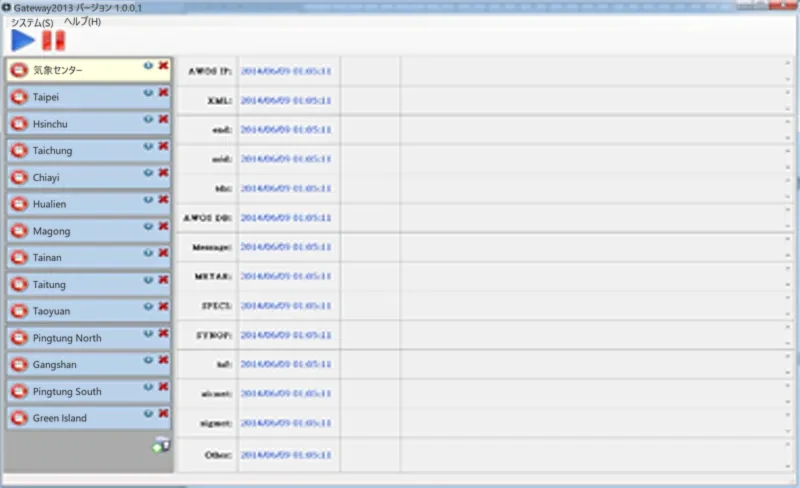The height and width of the screenshot is (488, 800).
Task: Select the Taipei station row
Action: coord(89,97)
